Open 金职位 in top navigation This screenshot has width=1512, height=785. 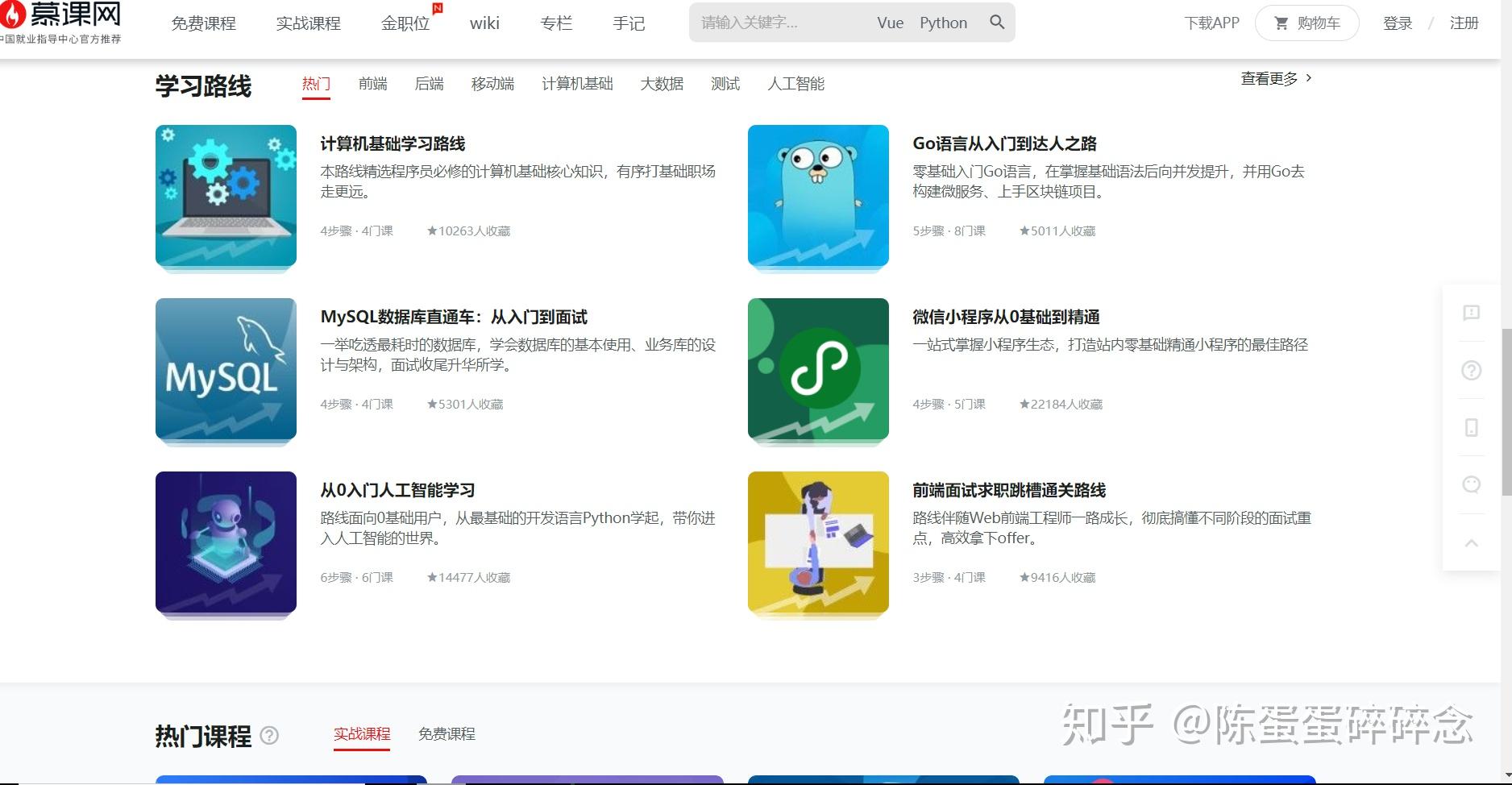[405, 24]
